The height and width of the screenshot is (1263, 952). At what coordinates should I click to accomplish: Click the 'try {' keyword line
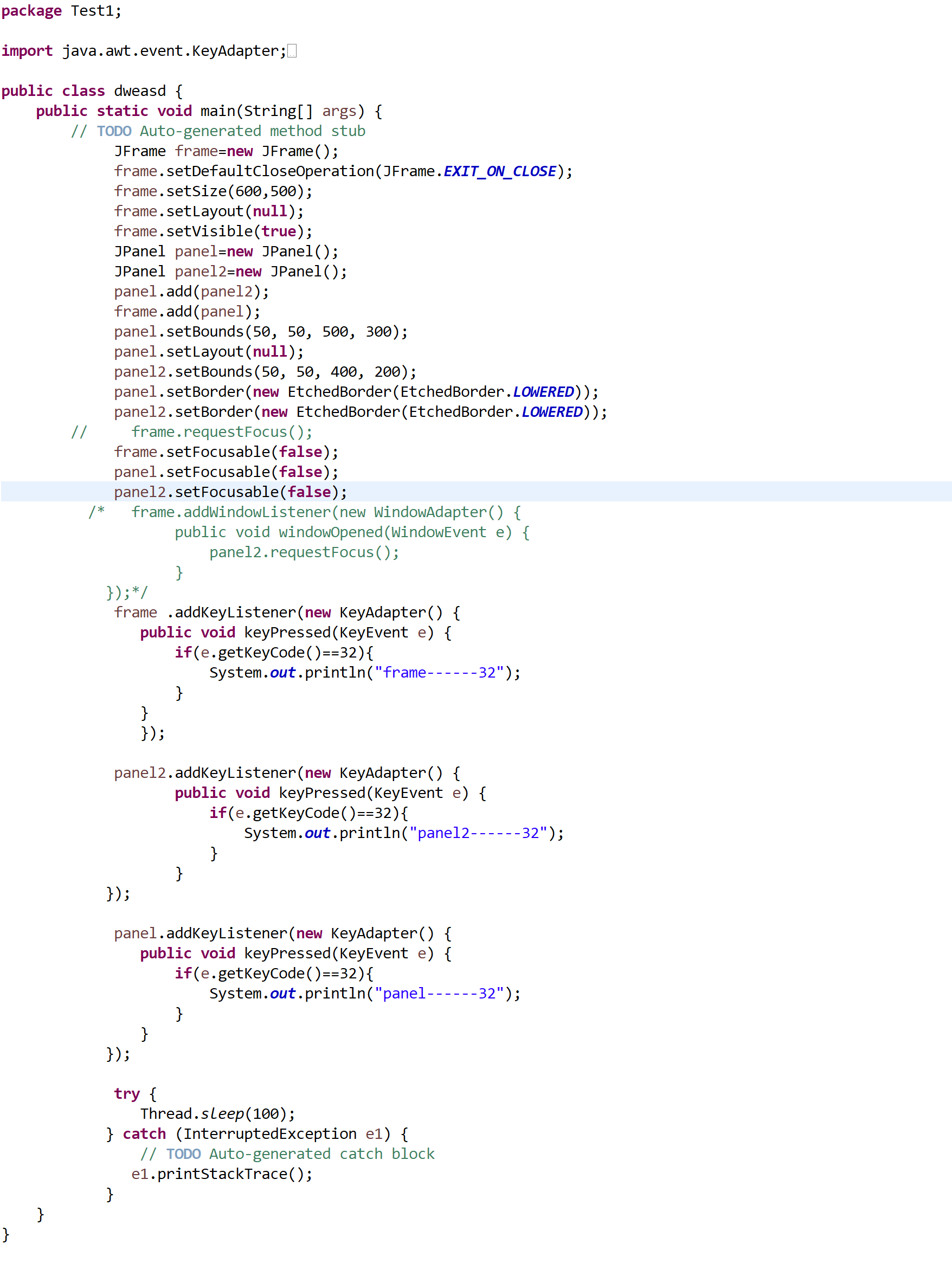(136, 1094)
